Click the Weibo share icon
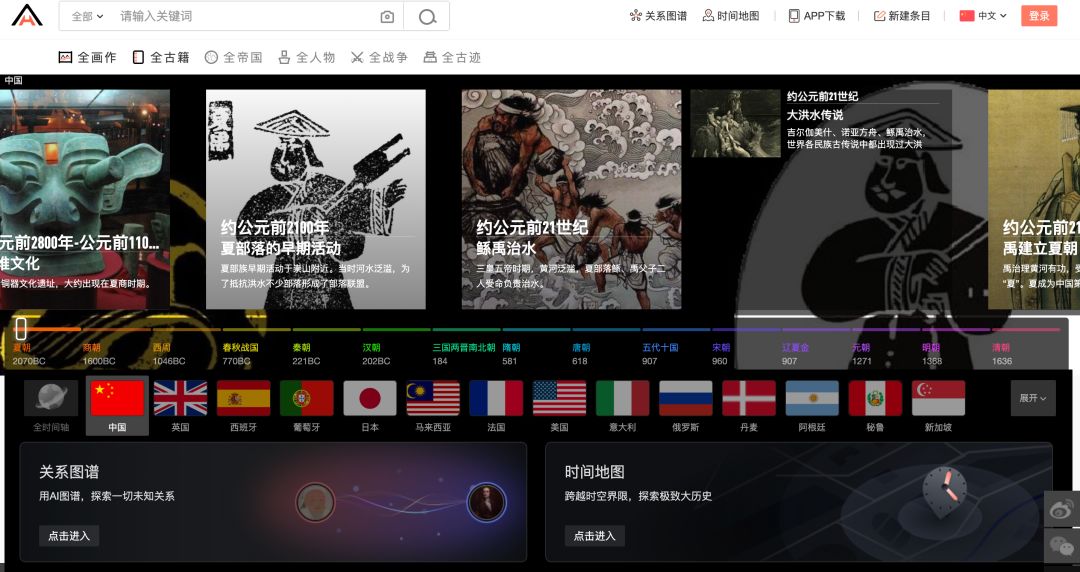This screenshot has height=572, width=1080. [1061, 509]
